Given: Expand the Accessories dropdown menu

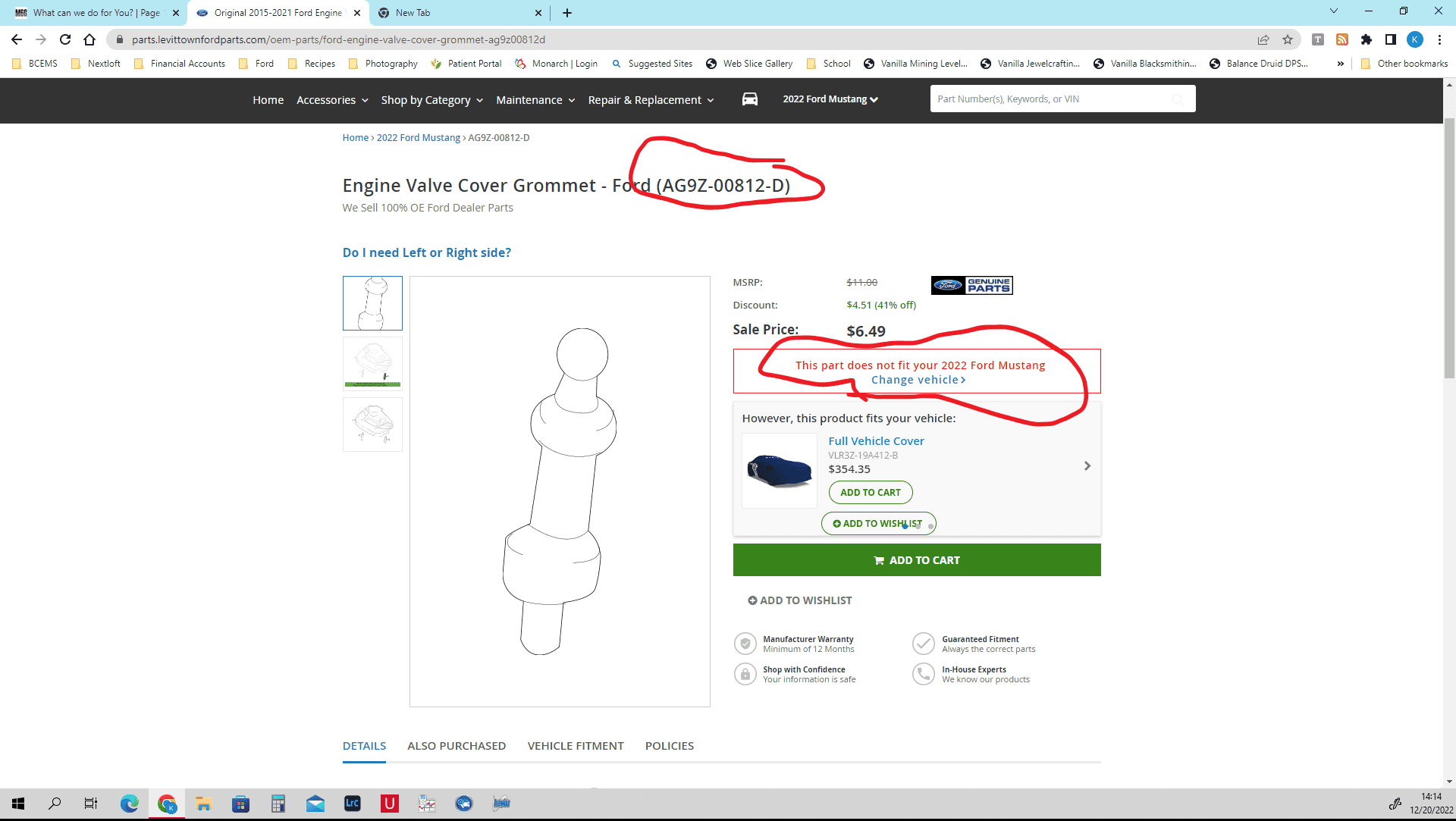Looking at the screenshot, I should tap(332, 100).
